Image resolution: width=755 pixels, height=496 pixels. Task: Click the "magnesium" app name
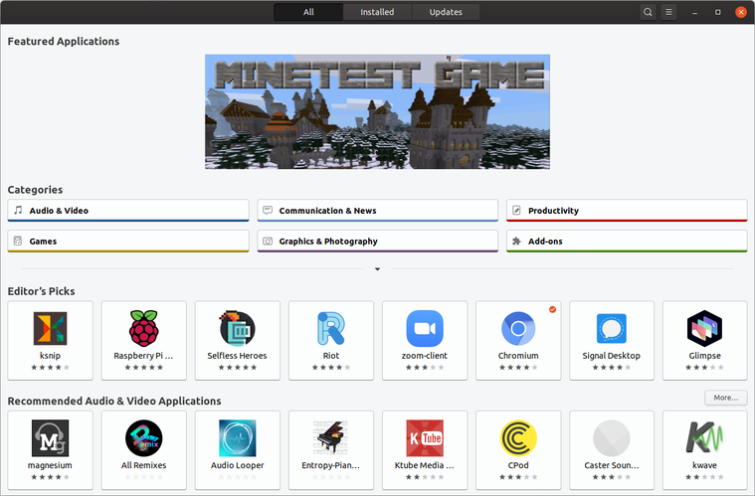[50, 466]
